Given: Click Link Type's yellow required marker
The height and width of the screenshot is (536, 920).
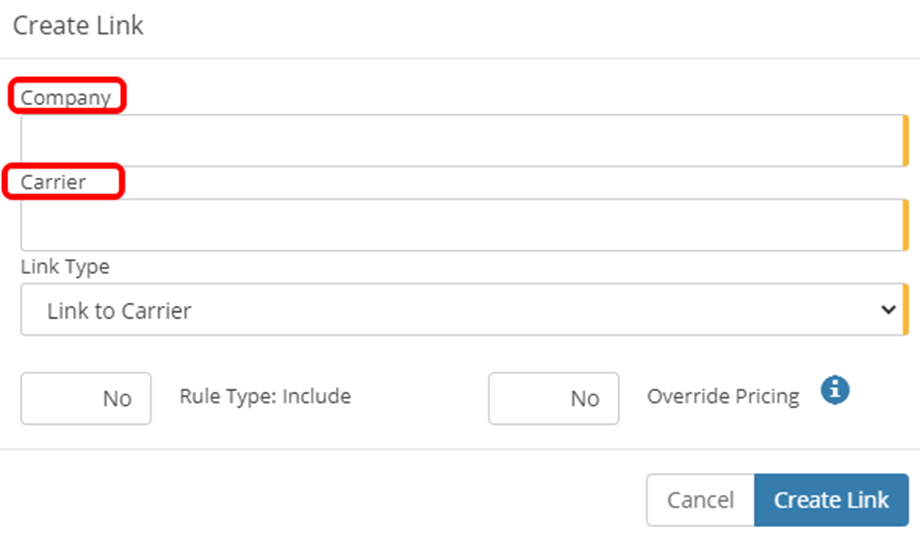Looking at the screenshot, I should pyautogui.click(x=905, y=310).
